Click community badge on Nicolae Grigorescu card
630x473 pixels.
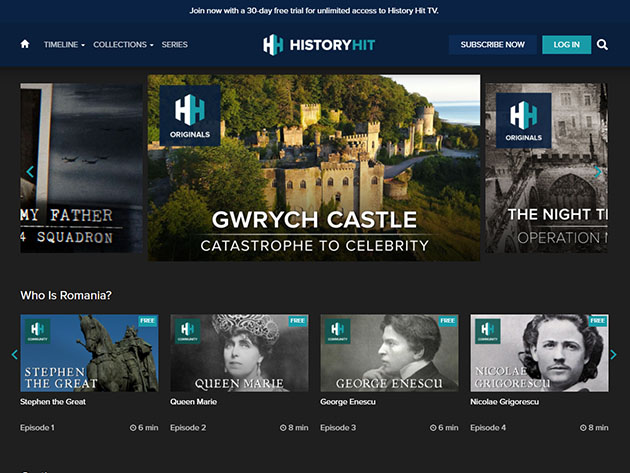tap(488, 331)
